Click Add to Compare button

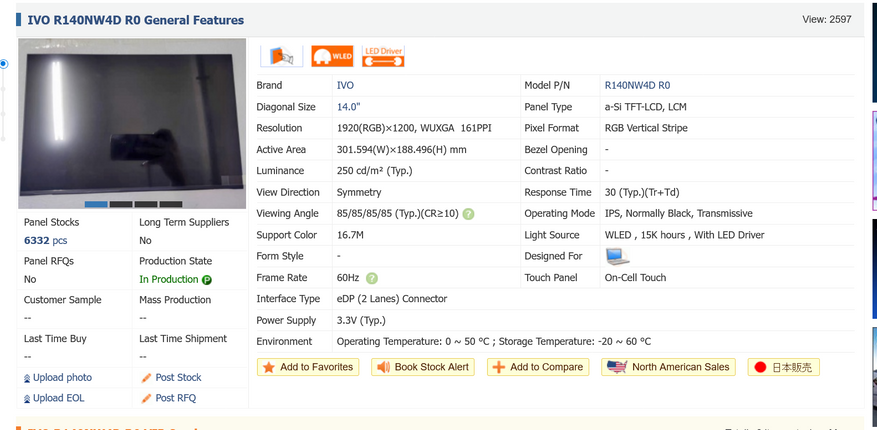[538, 367]
